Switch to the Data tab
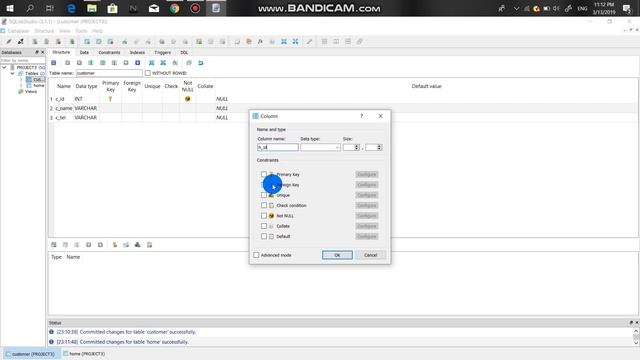Image resolution: width=640 pixels, height=360 pixels. click(84, 53)
